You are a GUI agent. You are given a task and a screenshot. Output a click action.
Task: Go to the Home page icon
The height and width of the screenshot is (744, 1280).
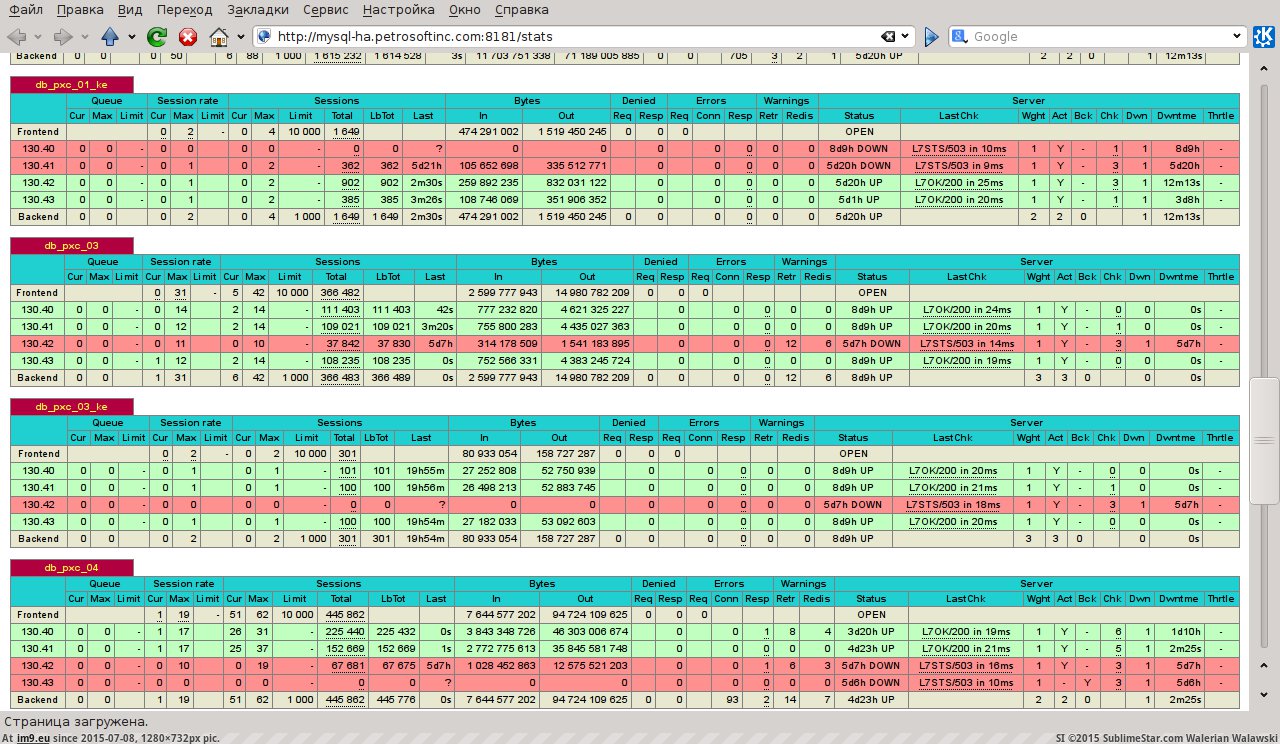219,37
